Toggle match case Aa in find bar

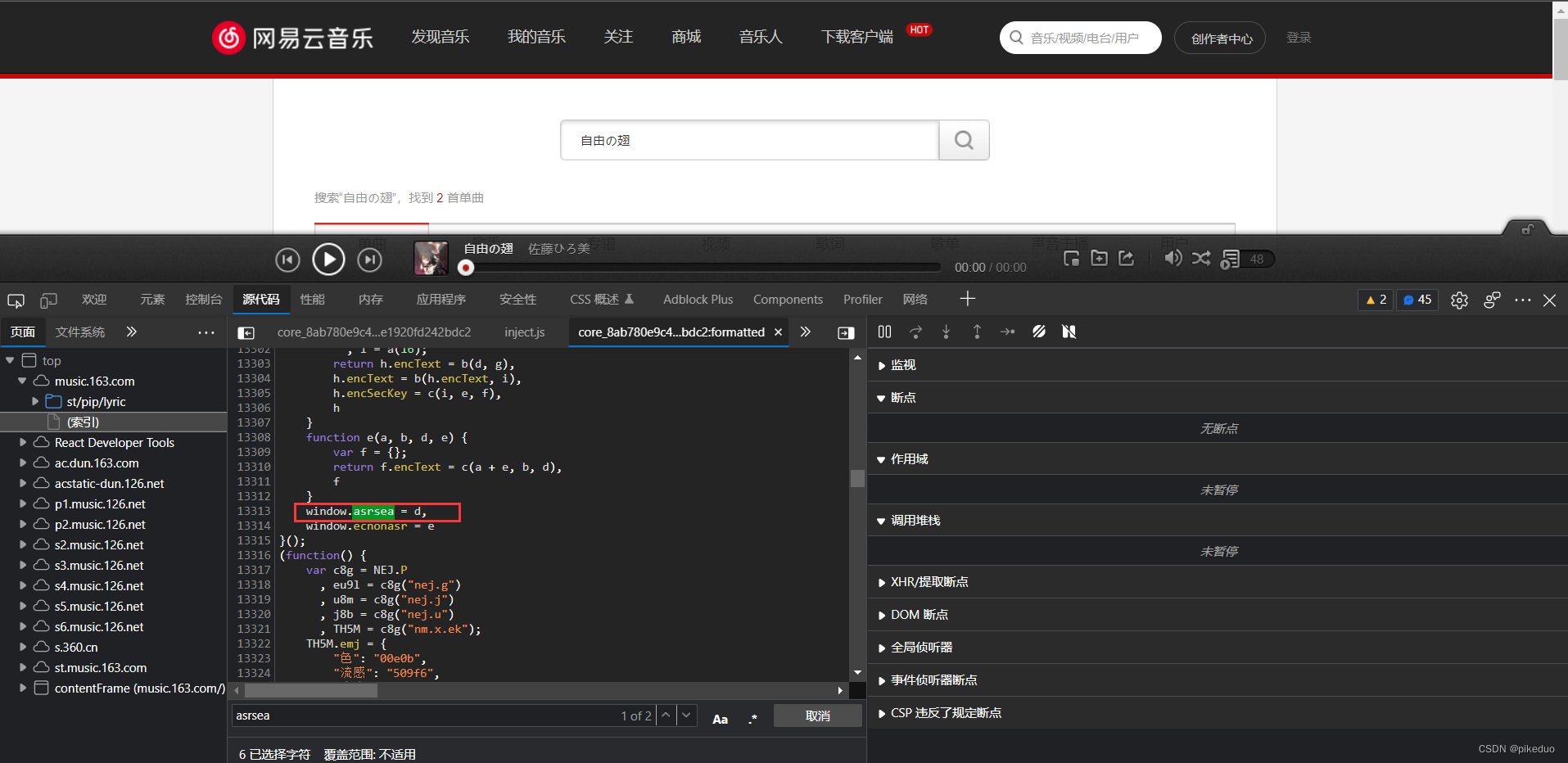pos(720,719)
